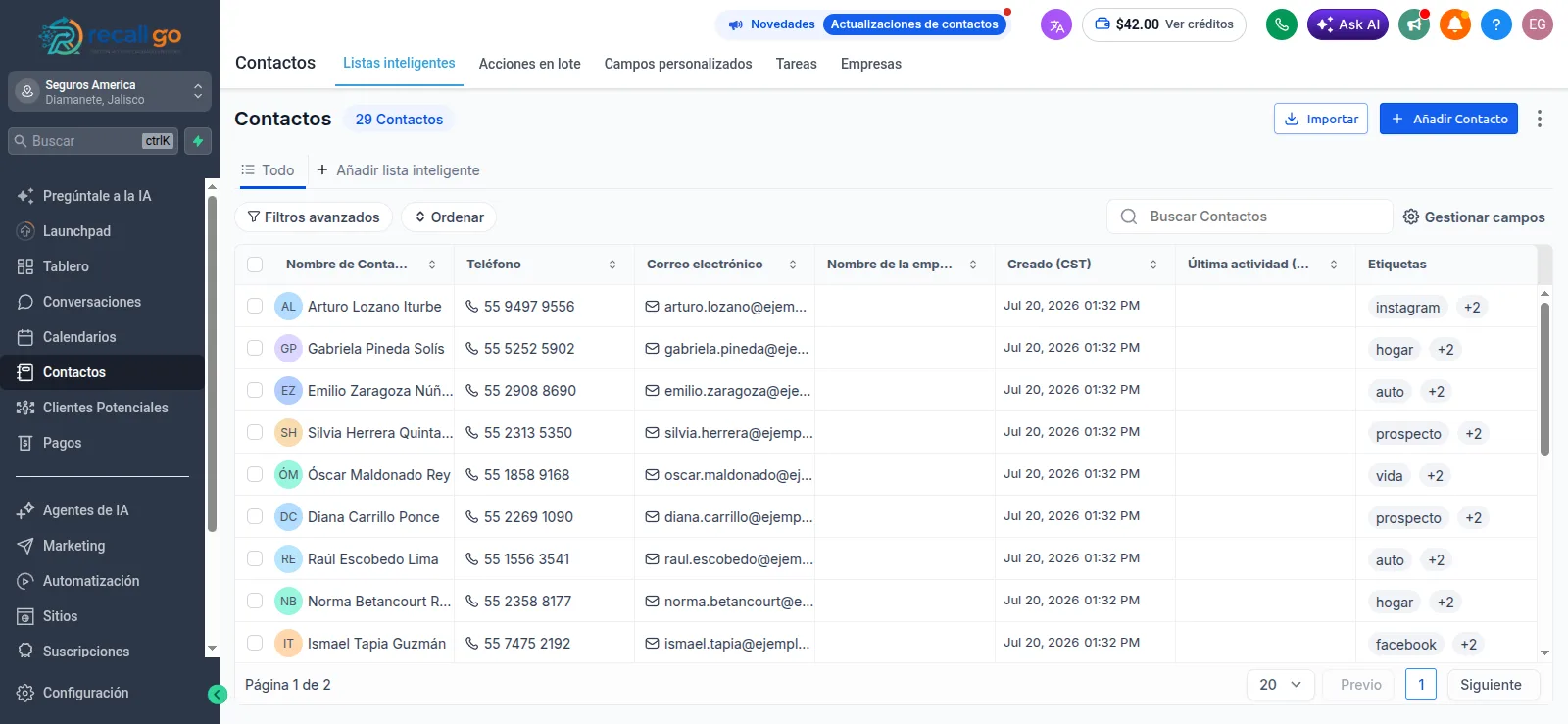This screenshot has width=1568, height=724.
Task: Open Sitios in the sidebar
Action: tap(102, 616)
